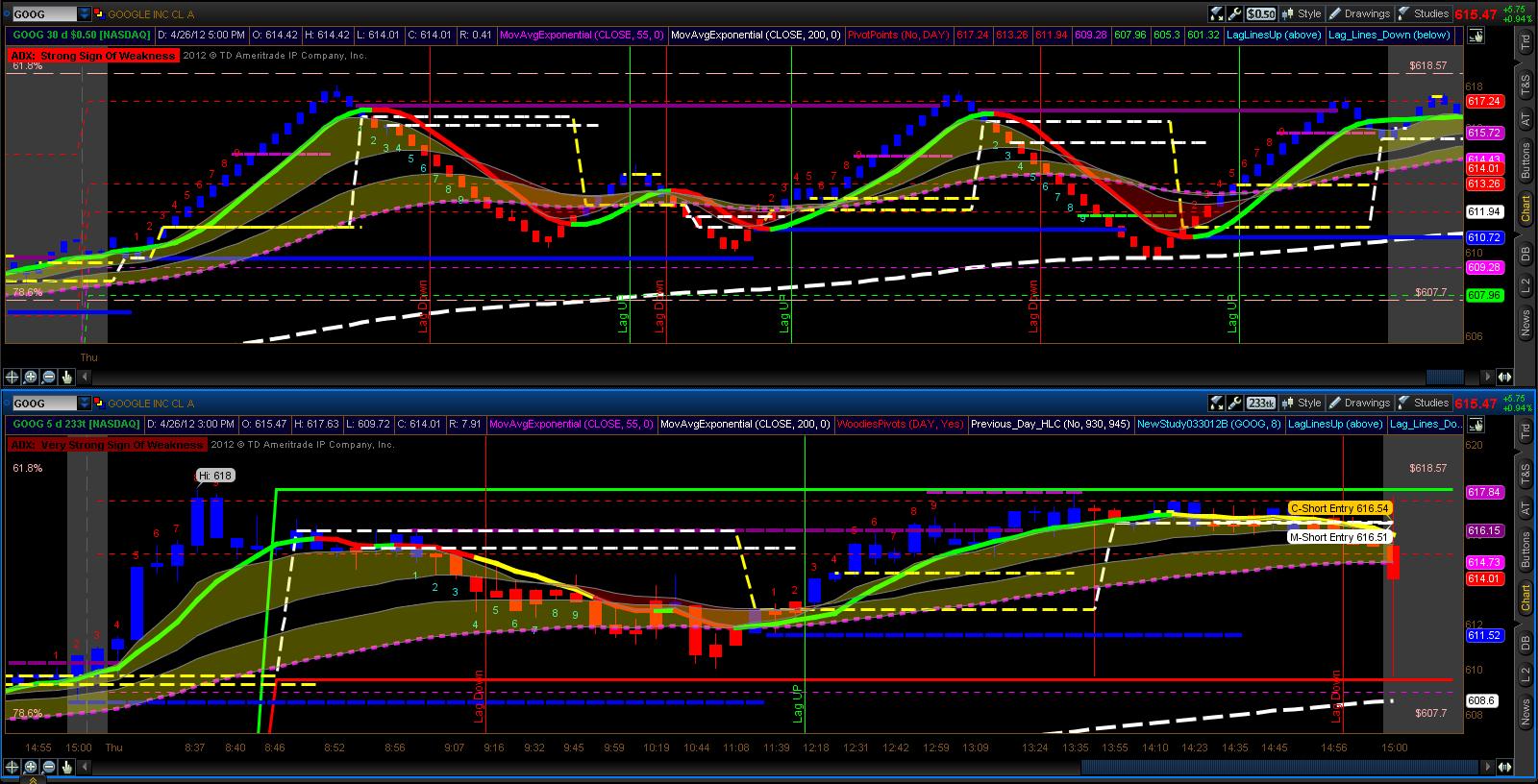The height and width of the screenshot is (784, 1538).
Task: Open the Studies menu in lower chart
Action: (x=1423, y=404)
